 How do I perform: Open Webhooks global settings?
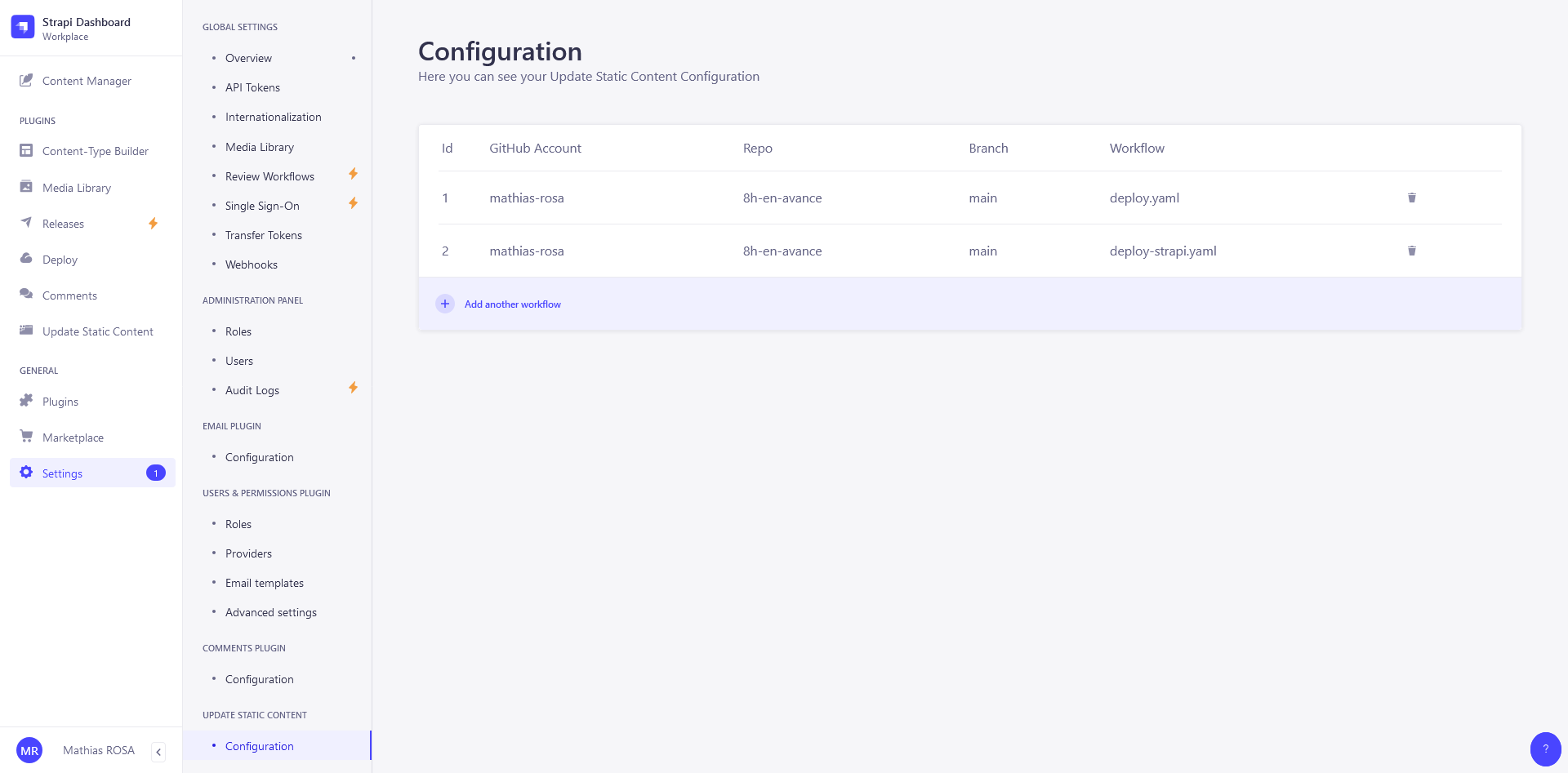(251, 264)
